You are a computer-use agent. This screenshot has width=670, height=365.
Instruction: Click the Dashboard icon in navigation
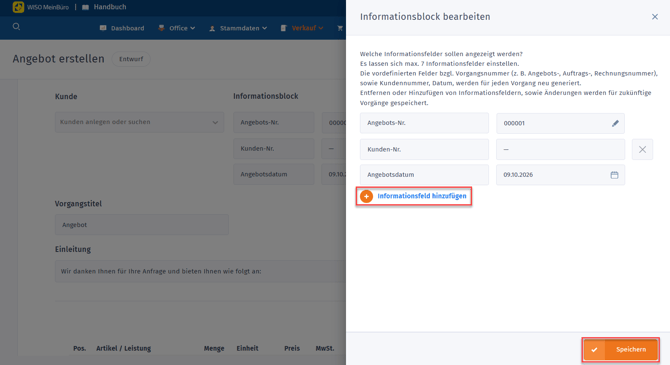[x=103, y=28]
